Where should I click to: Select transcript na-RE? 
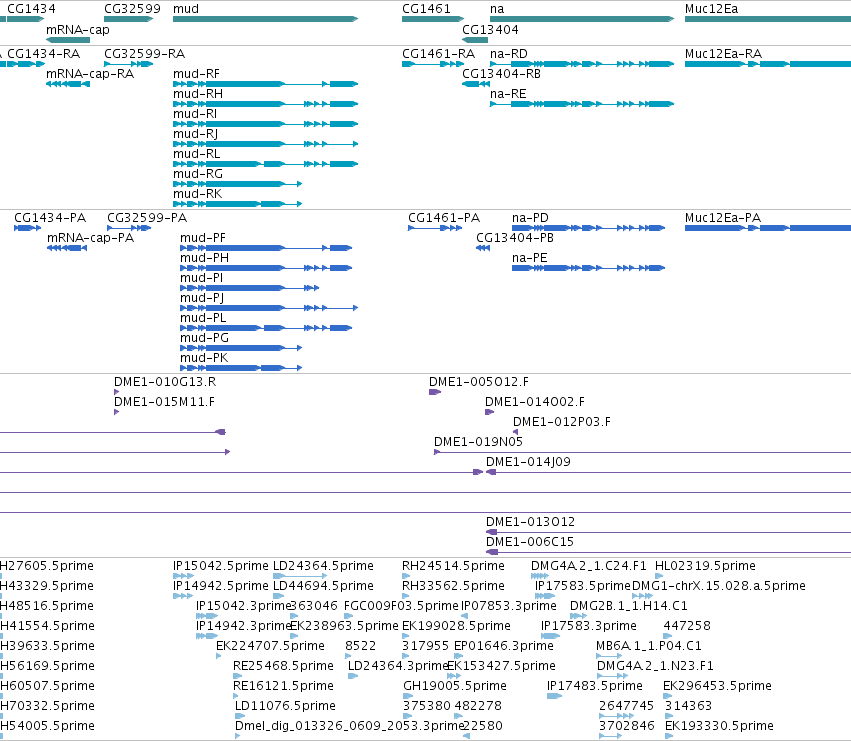[x=582, y=104]
